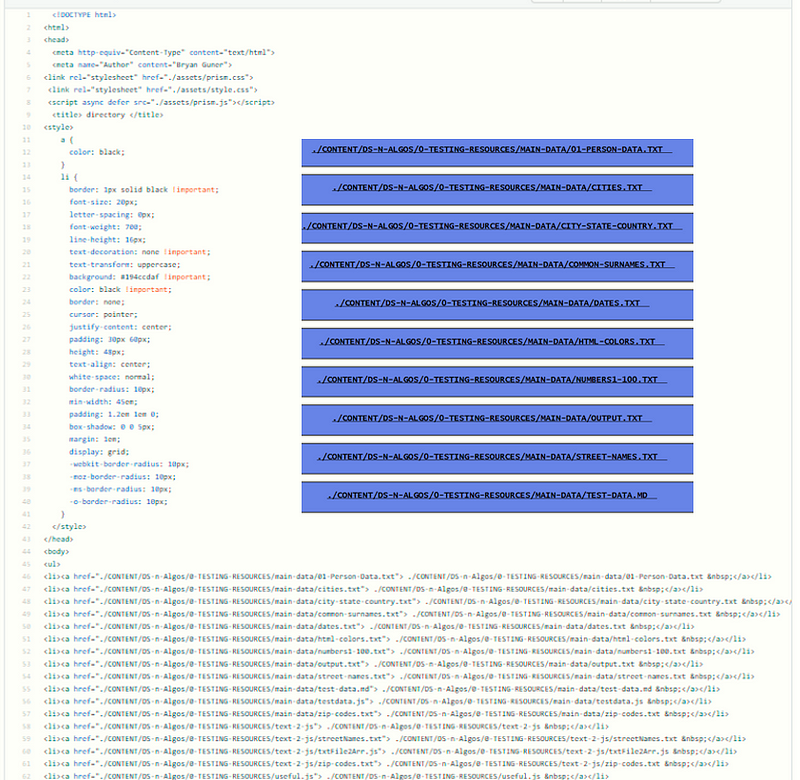Click the <body> tag line
The width and height of the screenshot is (800, 780).
coord(56,551)
